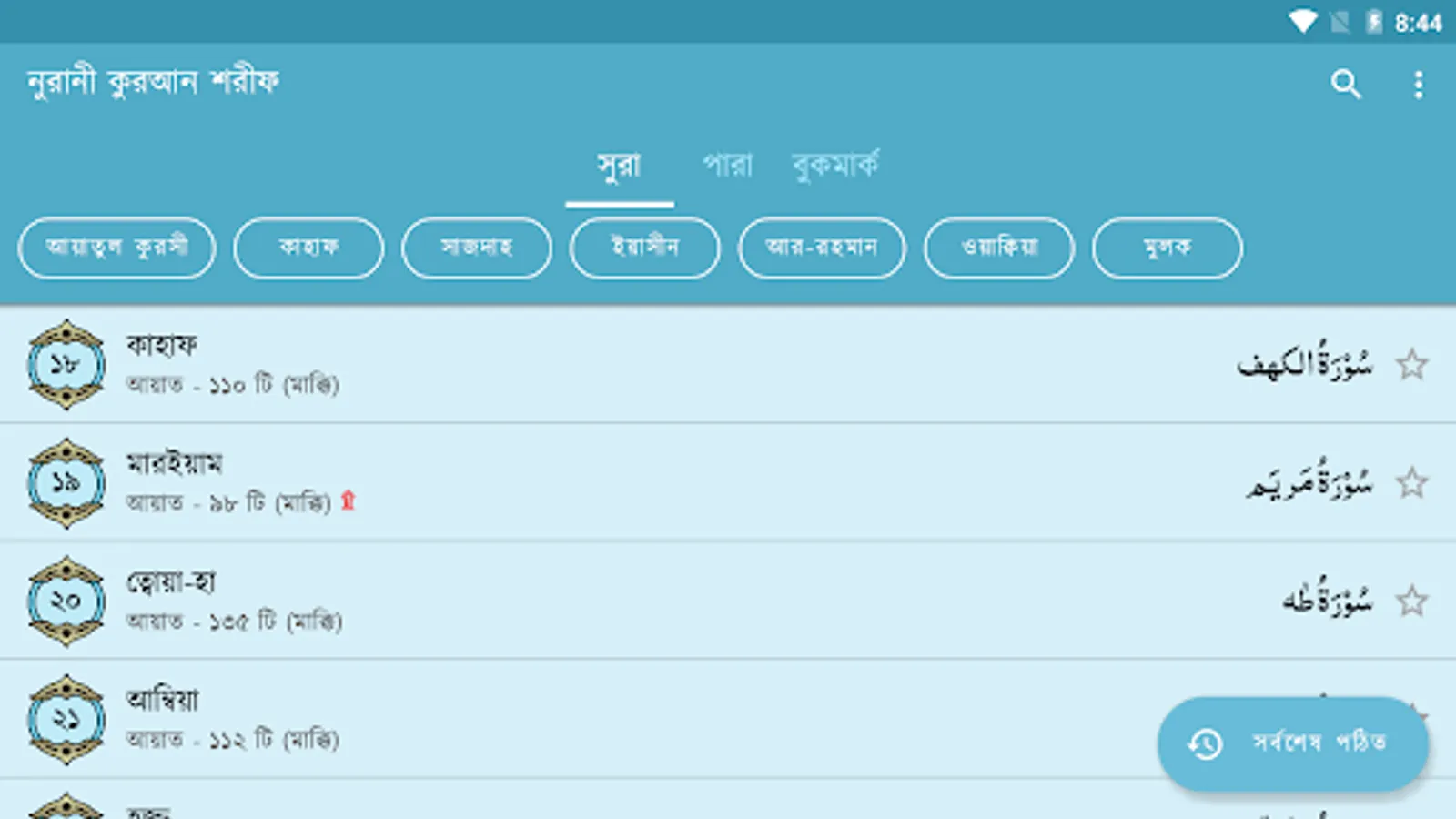
Task: Open the search icon in the app bar
Action: coord(1346,85)
